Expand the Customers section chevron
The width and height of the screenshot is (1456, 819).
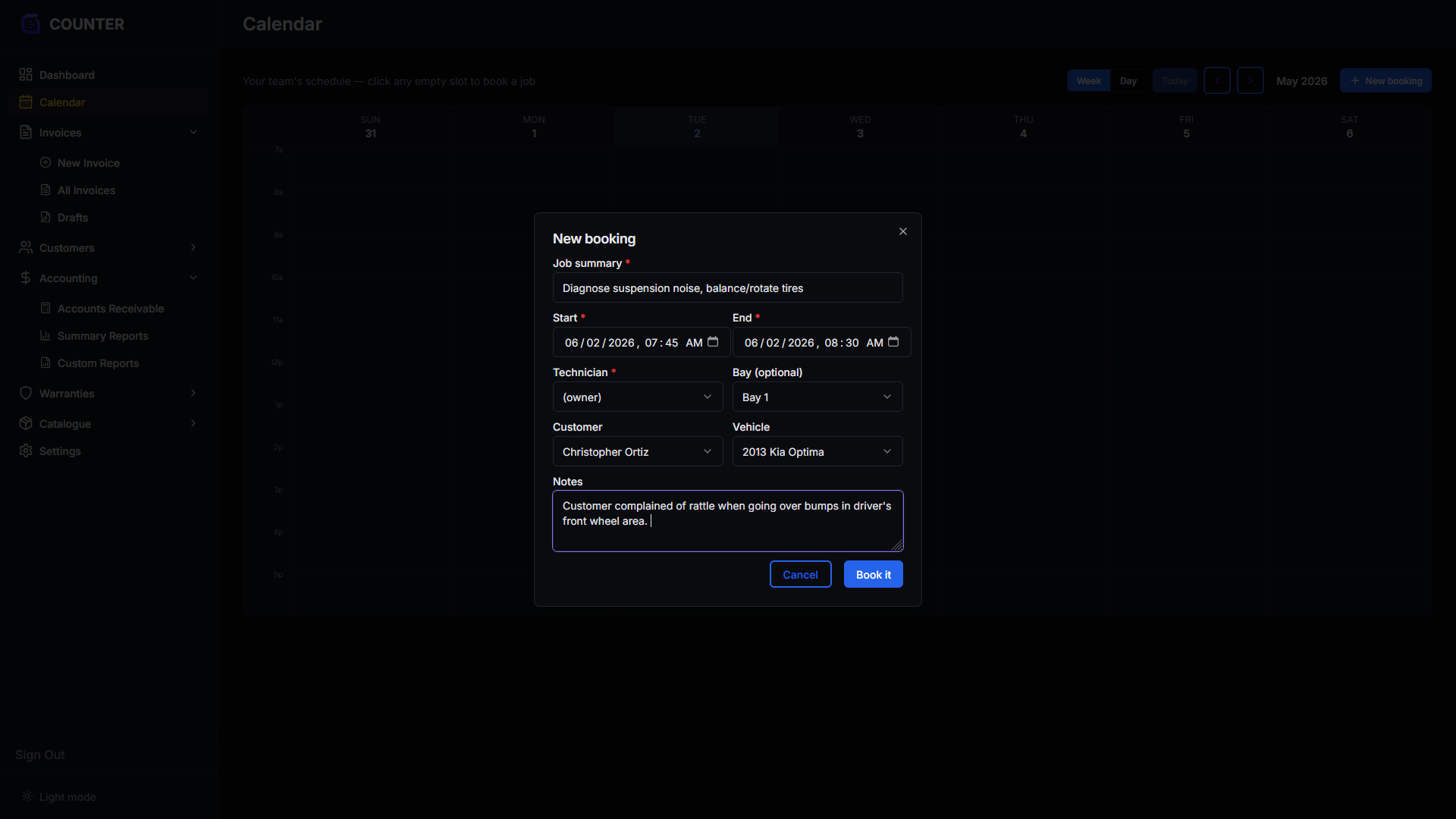tap(193, 247)
